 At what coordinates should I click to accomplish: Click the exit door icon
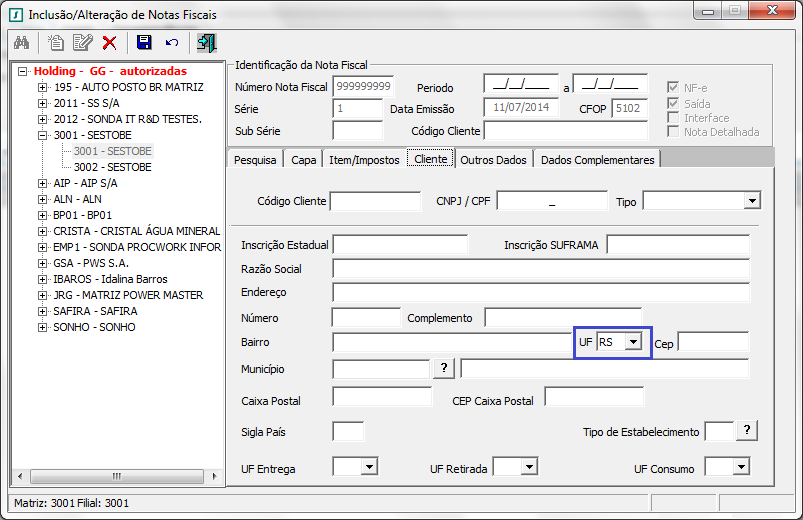(206, 42)
